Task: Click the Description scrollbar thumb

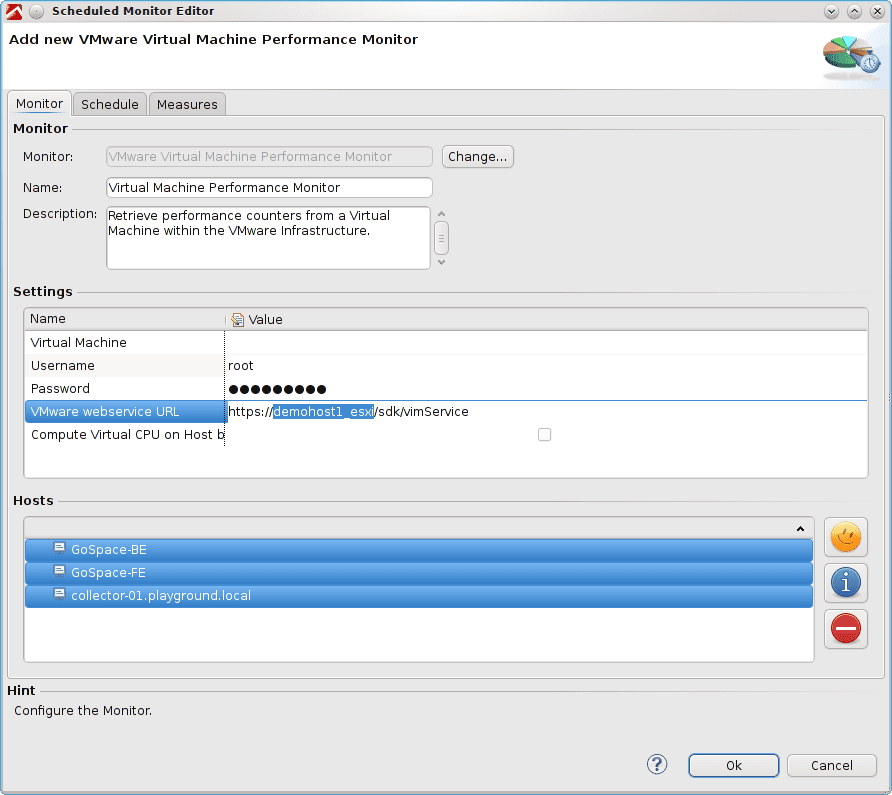Action: click(x=441, y=238)
